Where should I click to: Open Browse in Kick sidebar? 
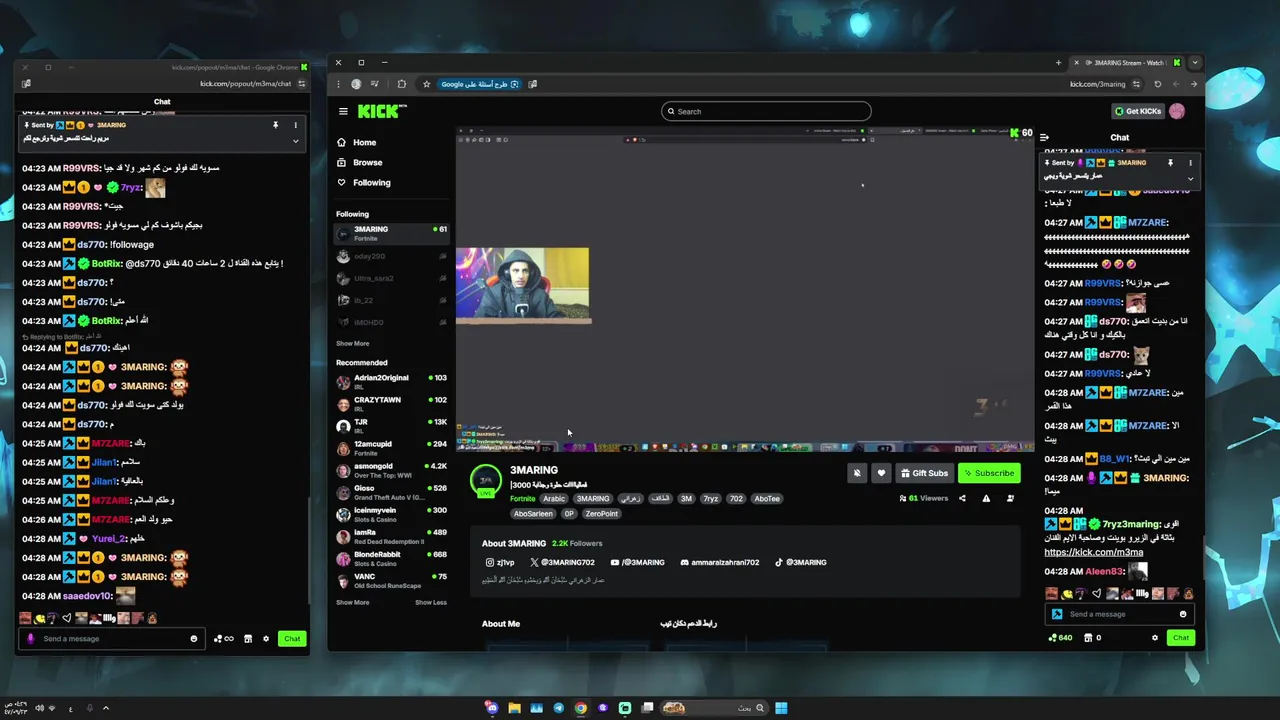coord(367,162)
